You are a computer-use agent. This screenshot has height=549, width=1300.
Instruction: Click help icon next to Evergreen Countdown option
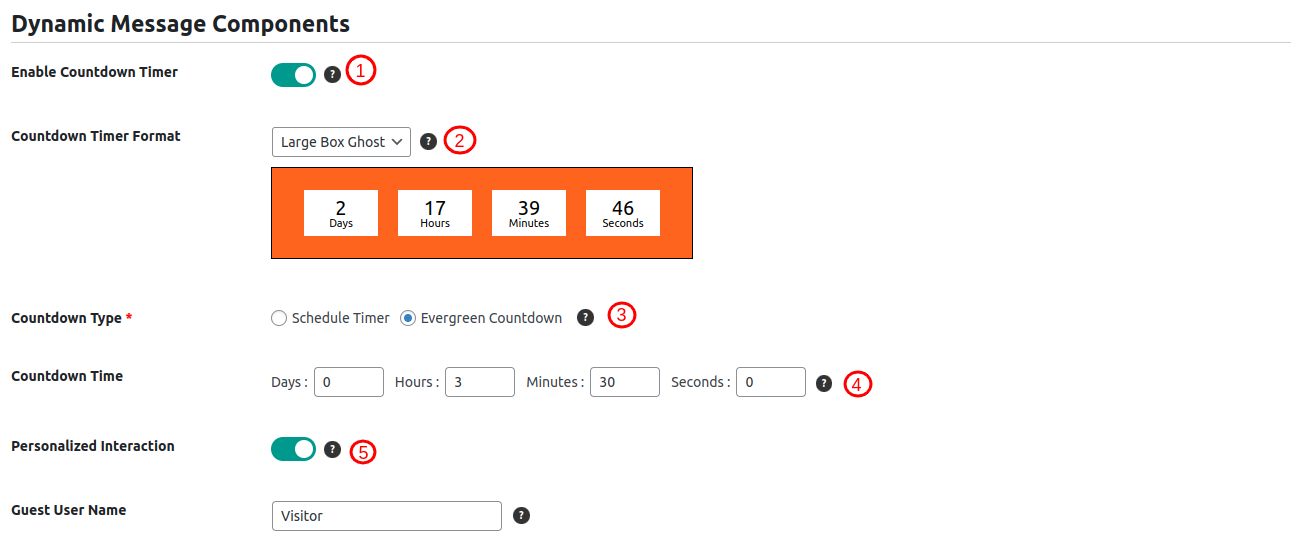586,318
